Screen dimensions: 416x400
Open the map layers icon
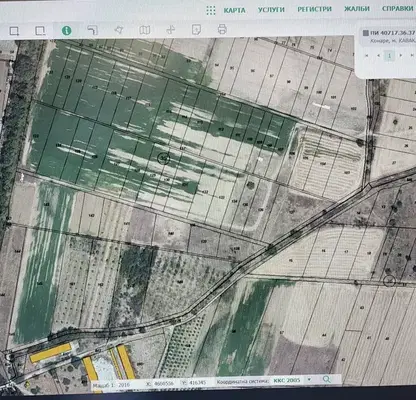pyautogui.click(x=145, y=30)
